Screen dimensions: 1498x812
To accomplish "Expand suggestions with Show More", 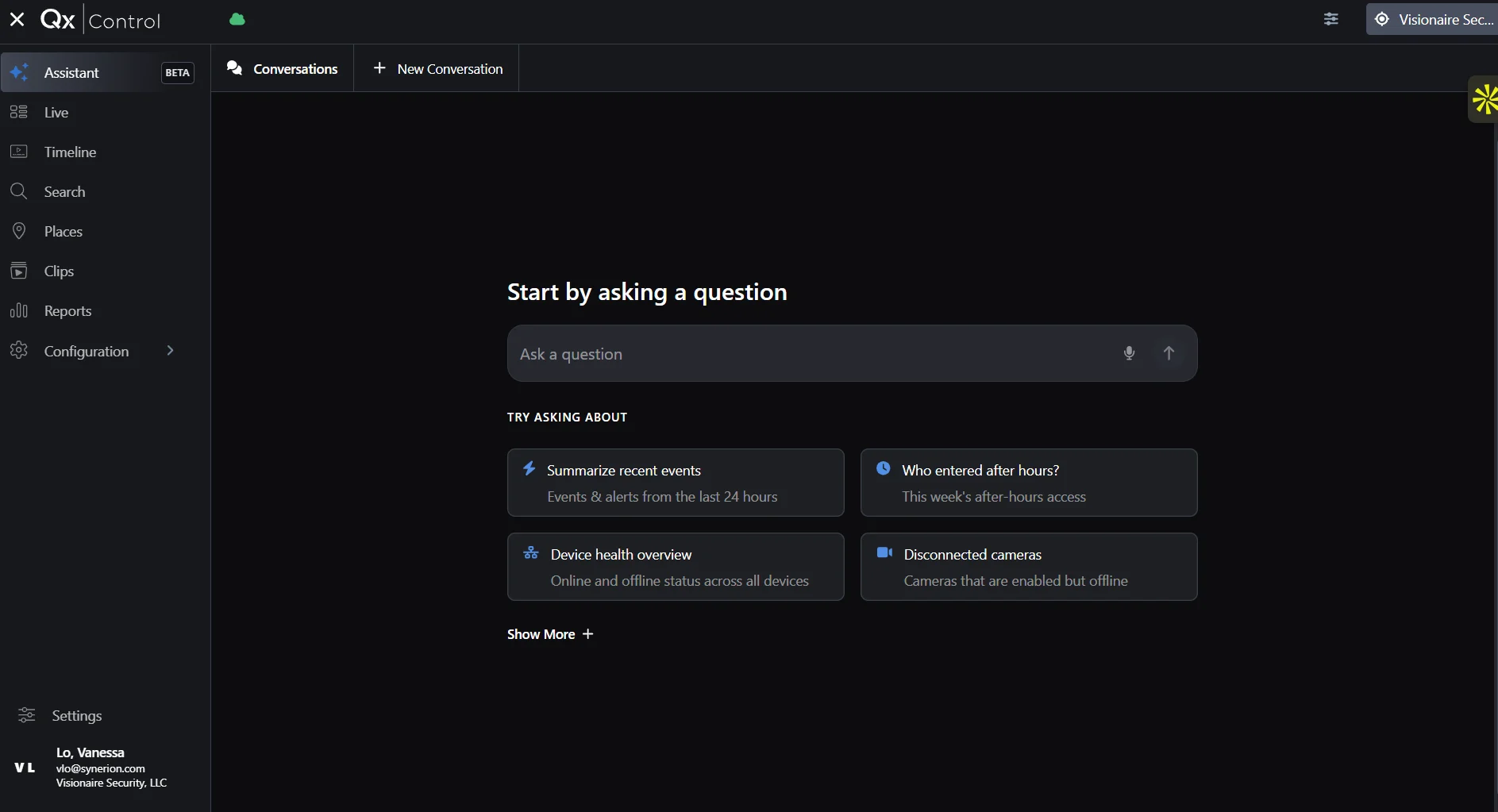I will coord(550,634).
